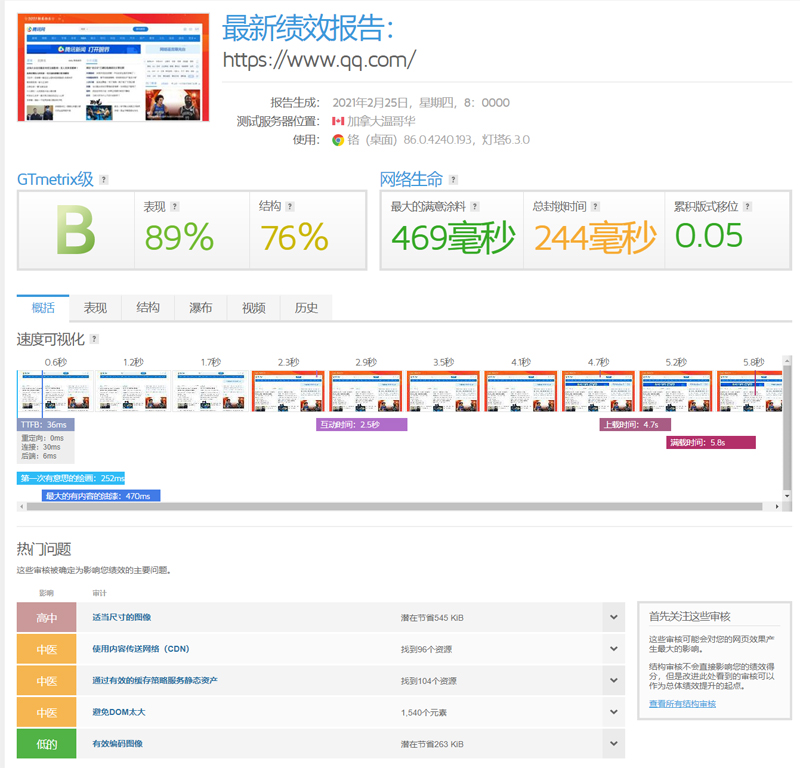Click help icon beside 总封锁时间

point(595,207)
